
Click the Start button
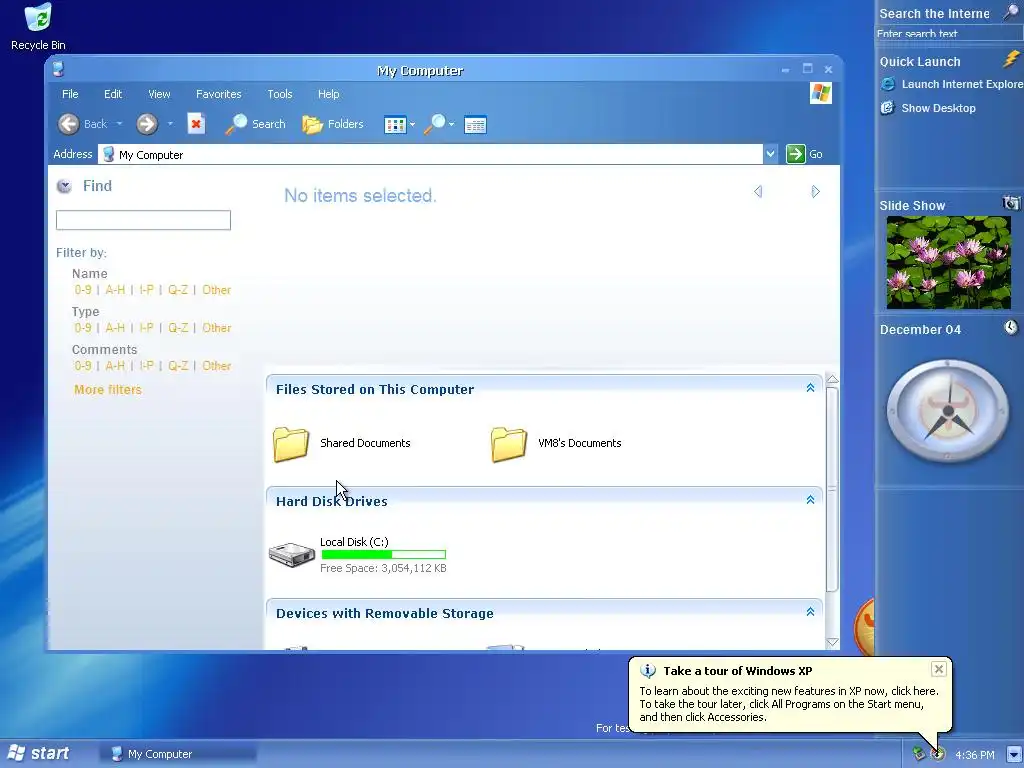click(38, 754)
